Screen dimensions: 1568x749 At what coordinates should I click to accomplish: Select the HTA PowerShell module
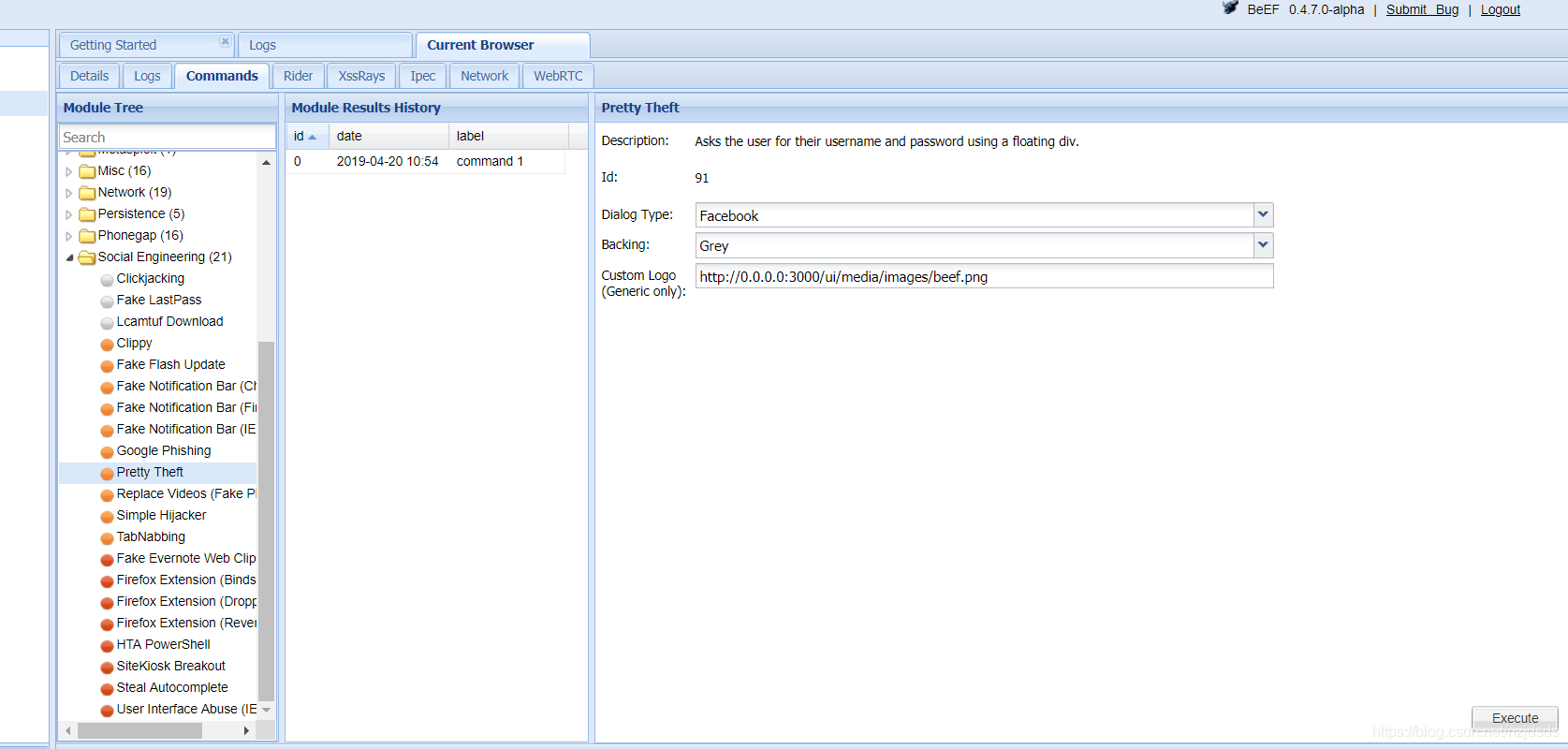click(x=163, y=644)
